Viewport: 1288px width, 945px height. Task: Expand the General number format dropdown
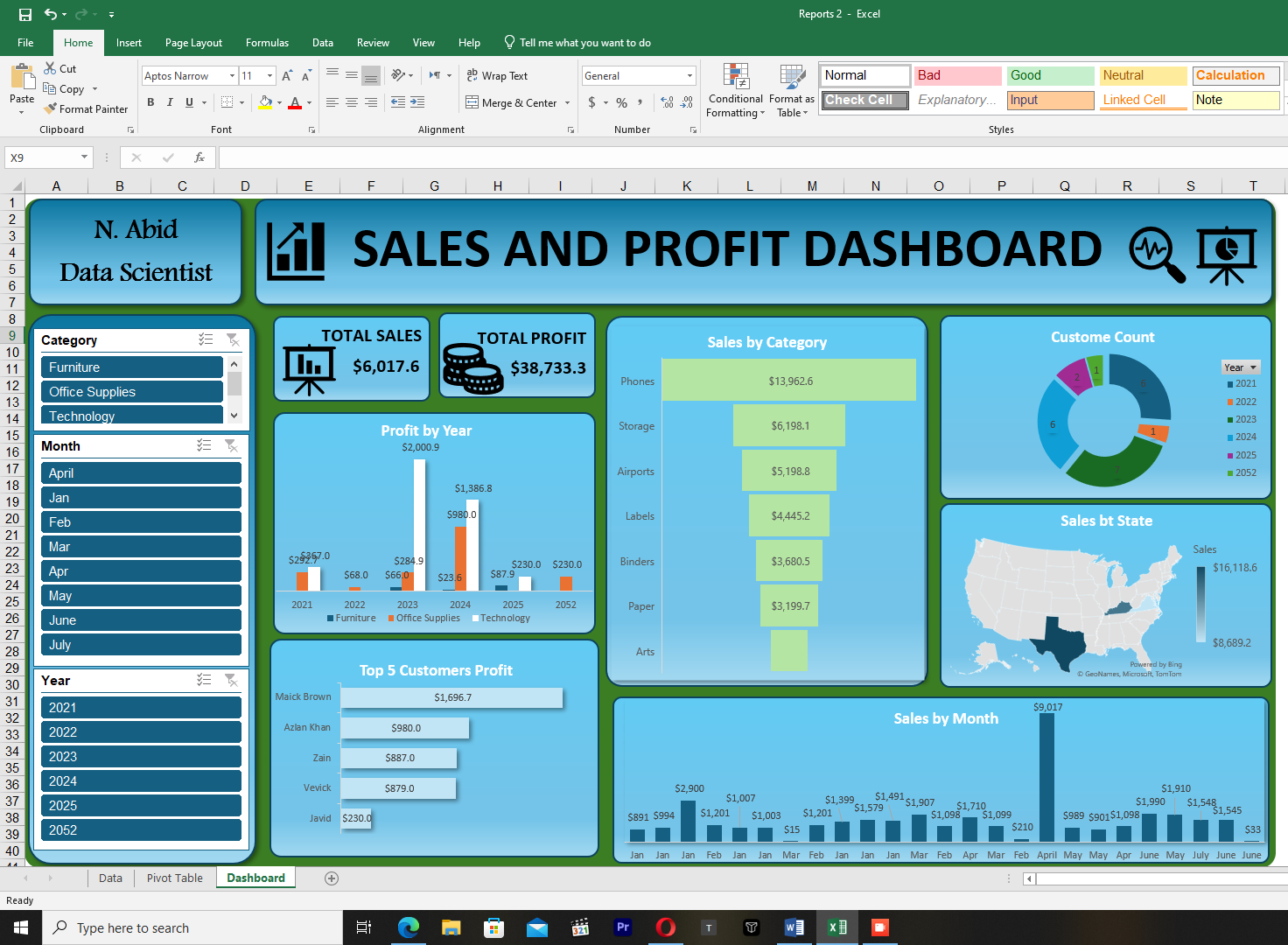tap(689, 76)
